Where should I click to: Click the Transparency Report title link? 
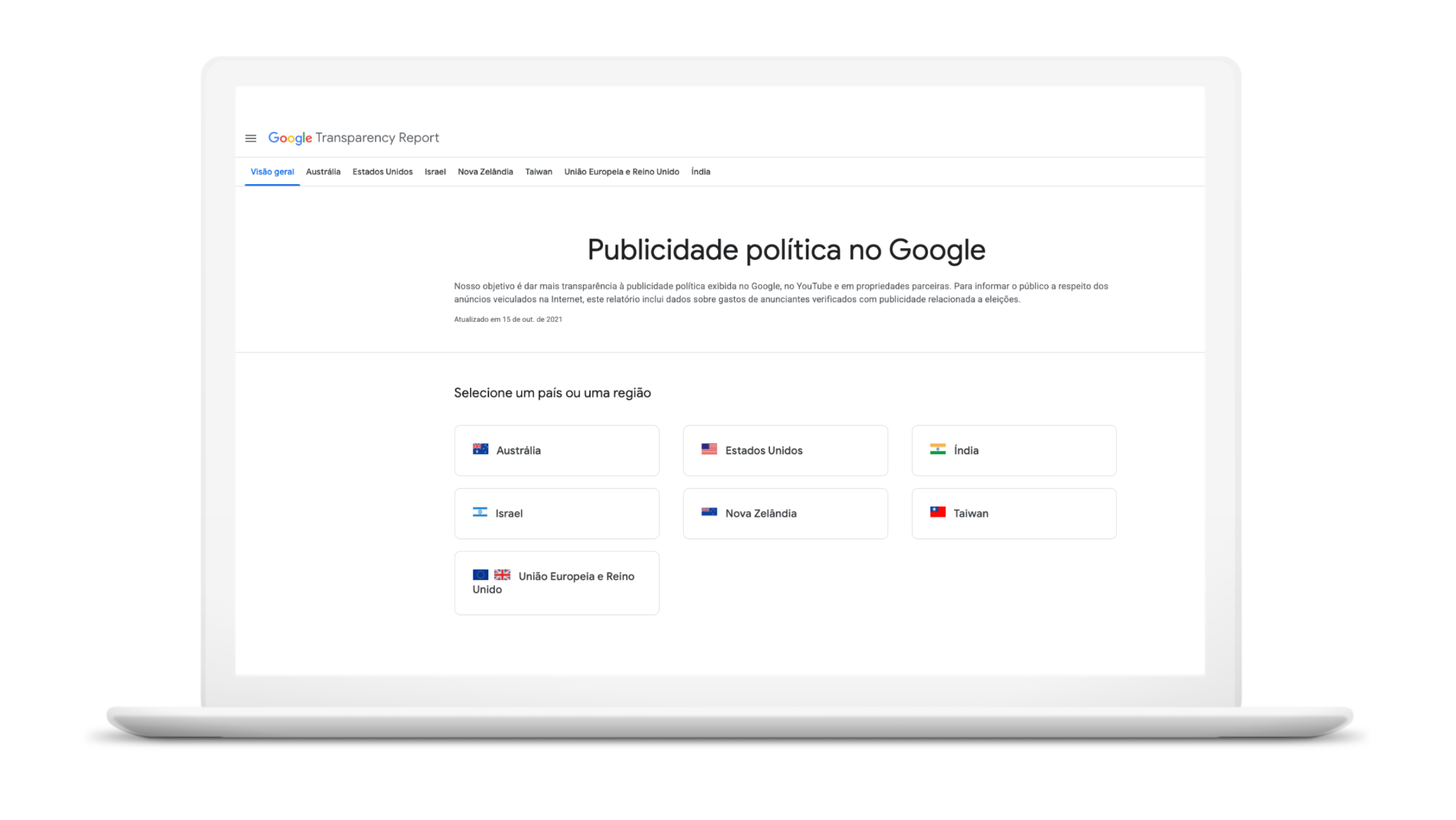tap(377, 138)
